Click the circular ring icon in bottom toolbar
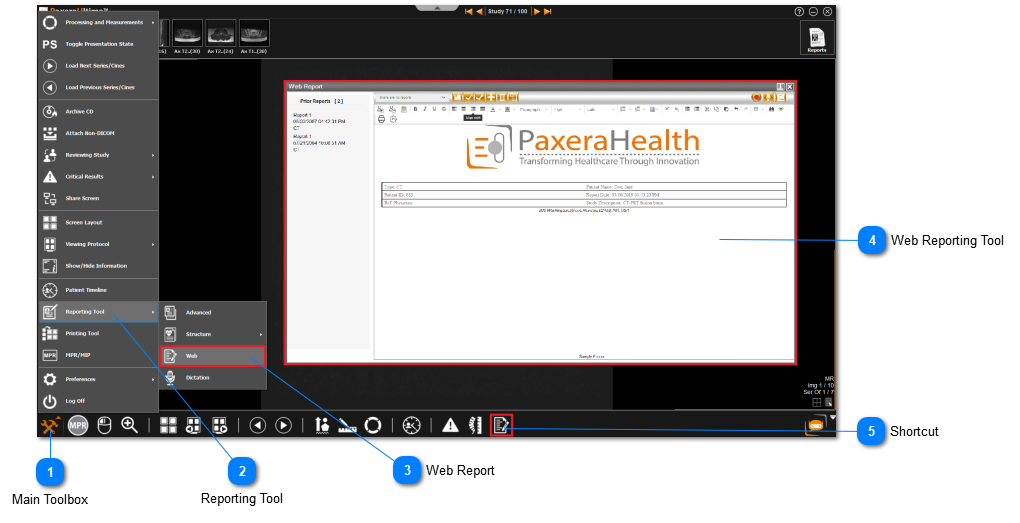The height and width of the screenshot is (523, 1020). tap(373, 425)
